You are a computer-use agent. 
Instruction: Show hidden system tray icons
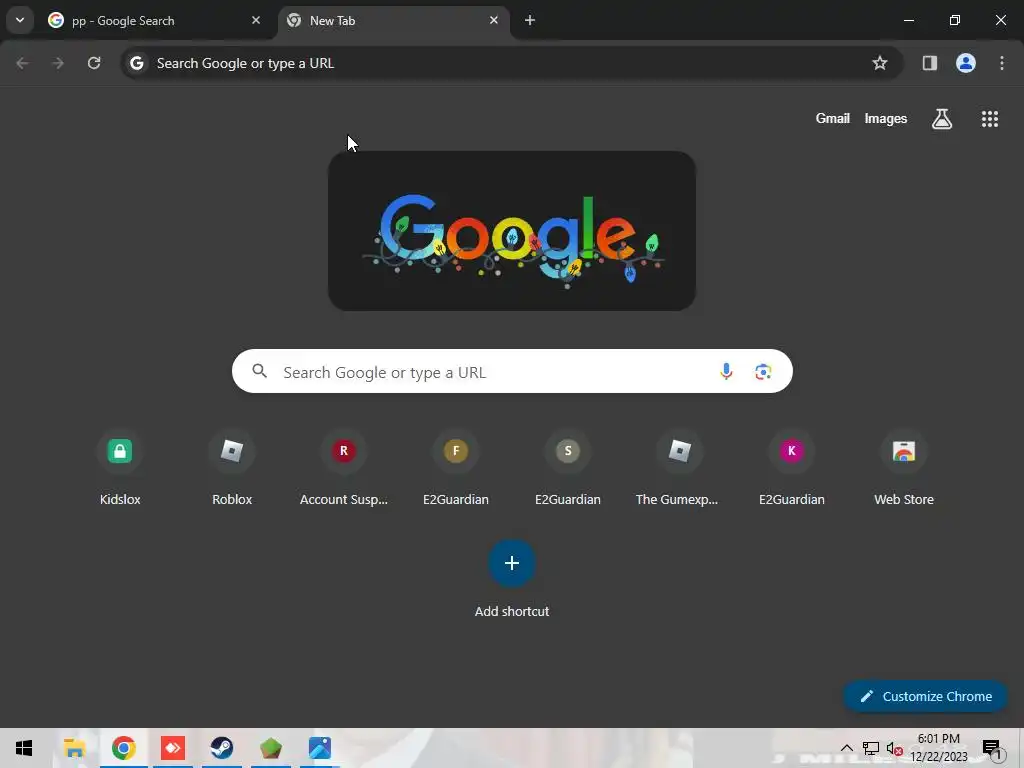click(x=846, y=748)
